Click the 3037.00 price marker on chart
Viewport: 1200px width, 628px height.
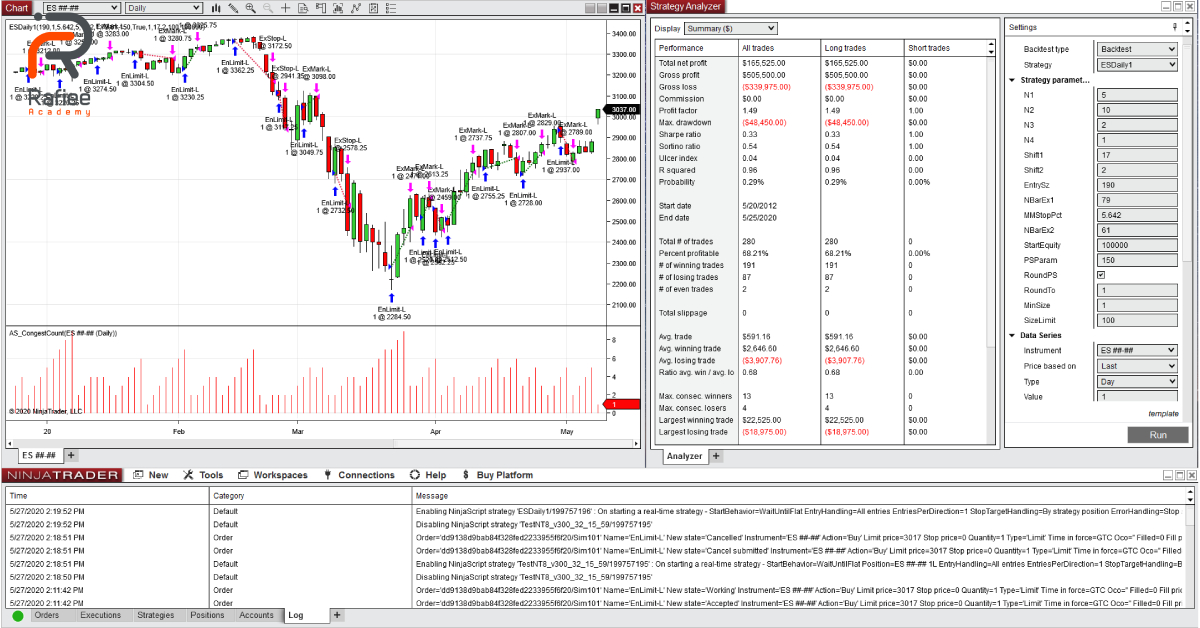[620, 109]
